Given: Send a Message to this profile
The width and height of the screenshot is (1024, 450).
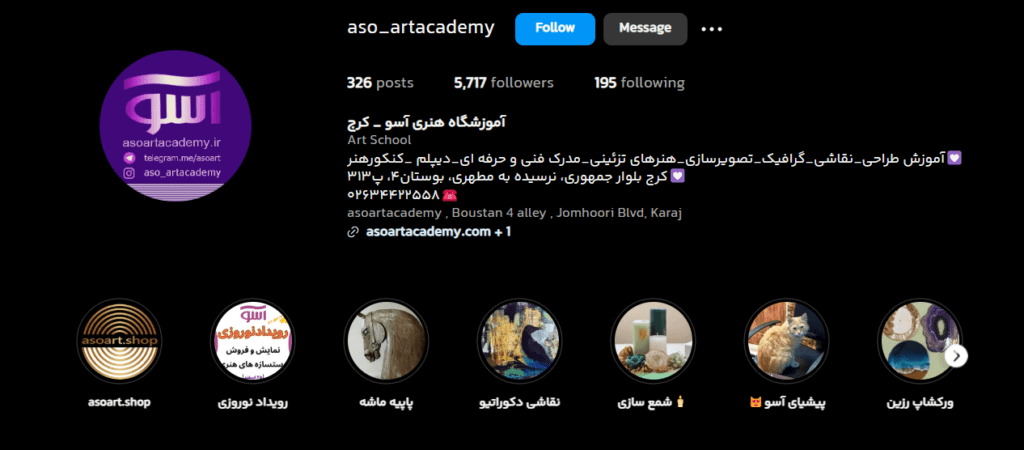Looking at the screenshot, I should (645, 29).
